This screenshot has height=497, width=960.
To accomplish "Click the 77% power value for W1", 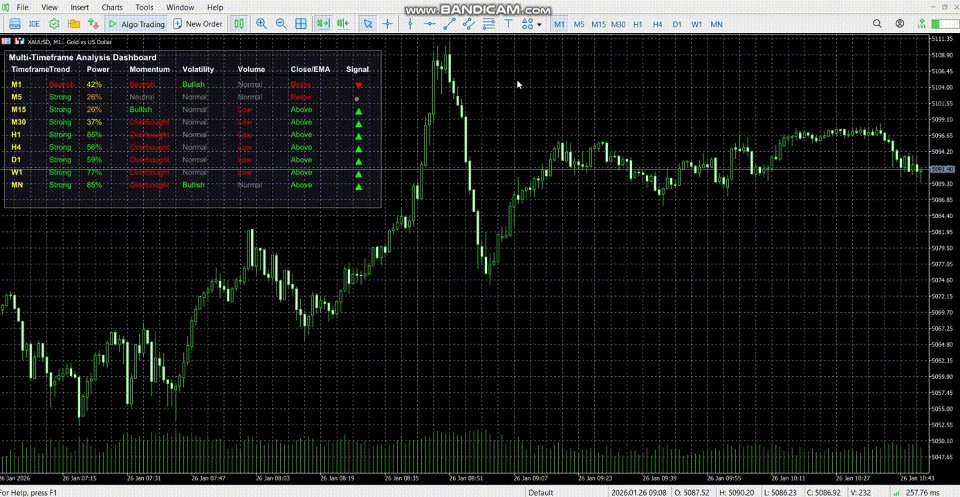I will [x=94, y=173].
